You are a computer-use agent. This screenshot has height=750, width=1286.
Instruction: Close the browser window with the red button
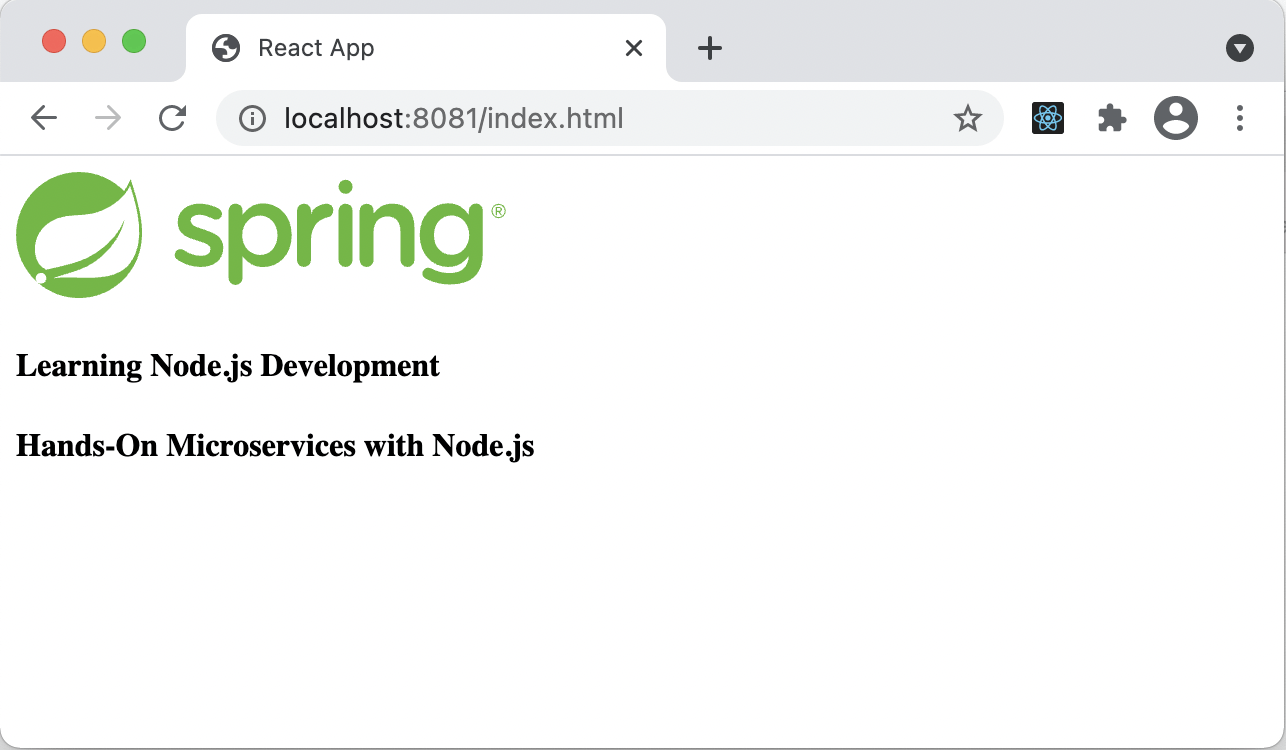54,42
